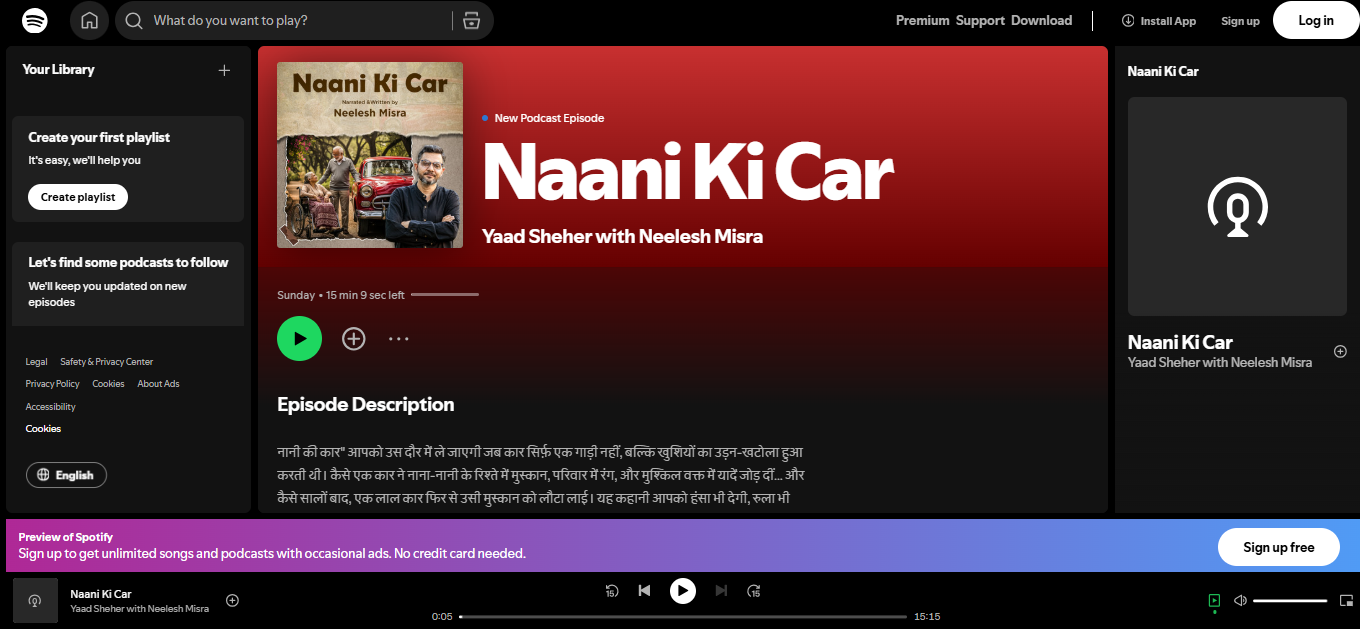Toggle the Now Playing view icon
This screenshot has height=629, width=1360.
click(x=1214, y=601)
